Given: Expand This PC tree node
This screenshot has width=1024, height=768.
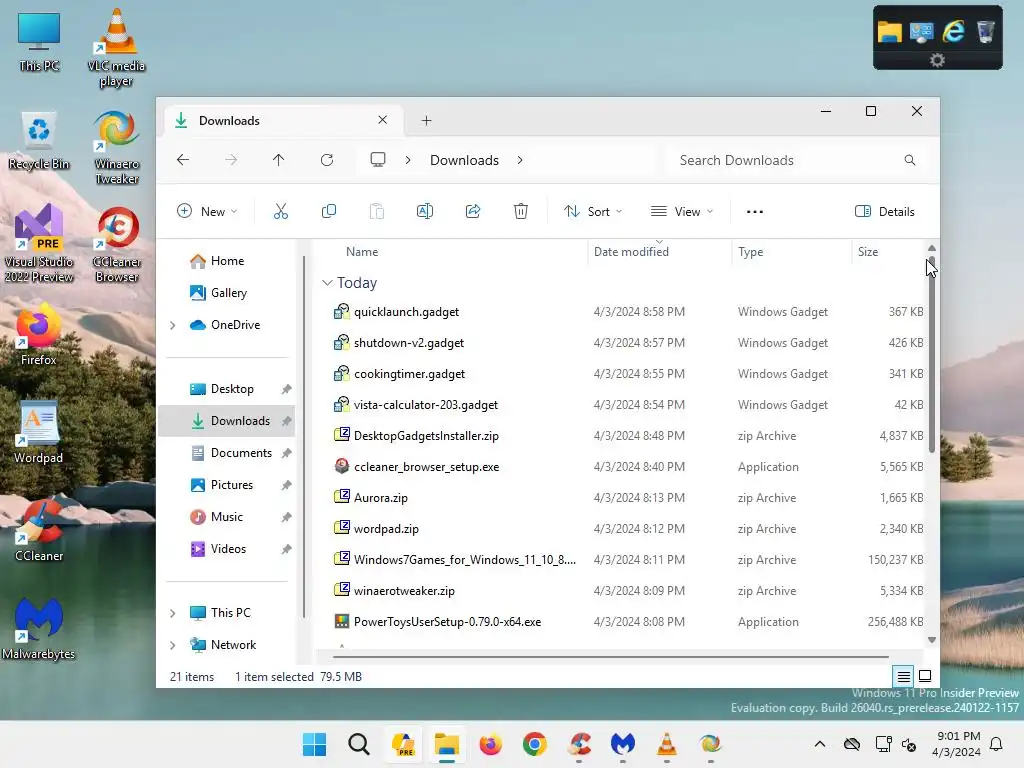Looking at the screenshot, I should 172,613.
